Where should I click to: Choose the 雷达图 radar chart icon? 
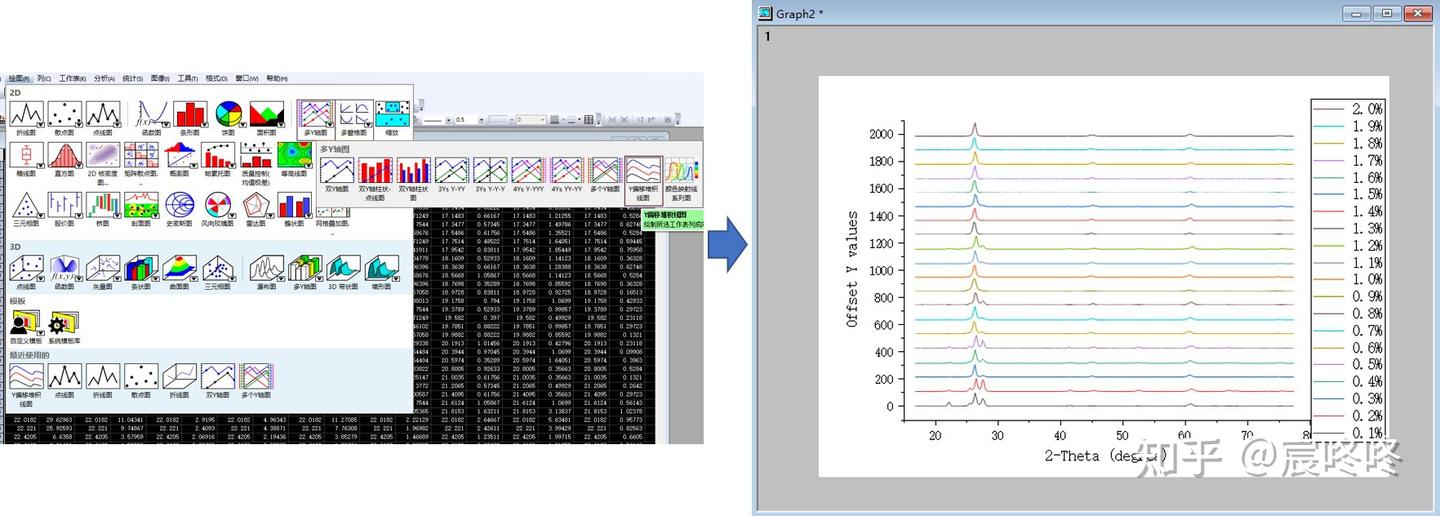pos(257,206)
